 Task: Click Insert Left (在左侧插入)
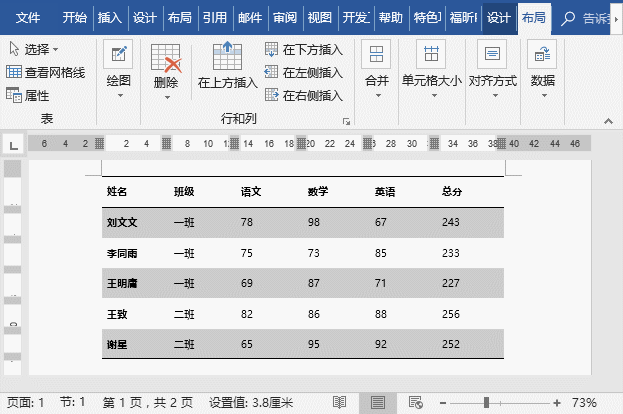[x=304, y=73]
